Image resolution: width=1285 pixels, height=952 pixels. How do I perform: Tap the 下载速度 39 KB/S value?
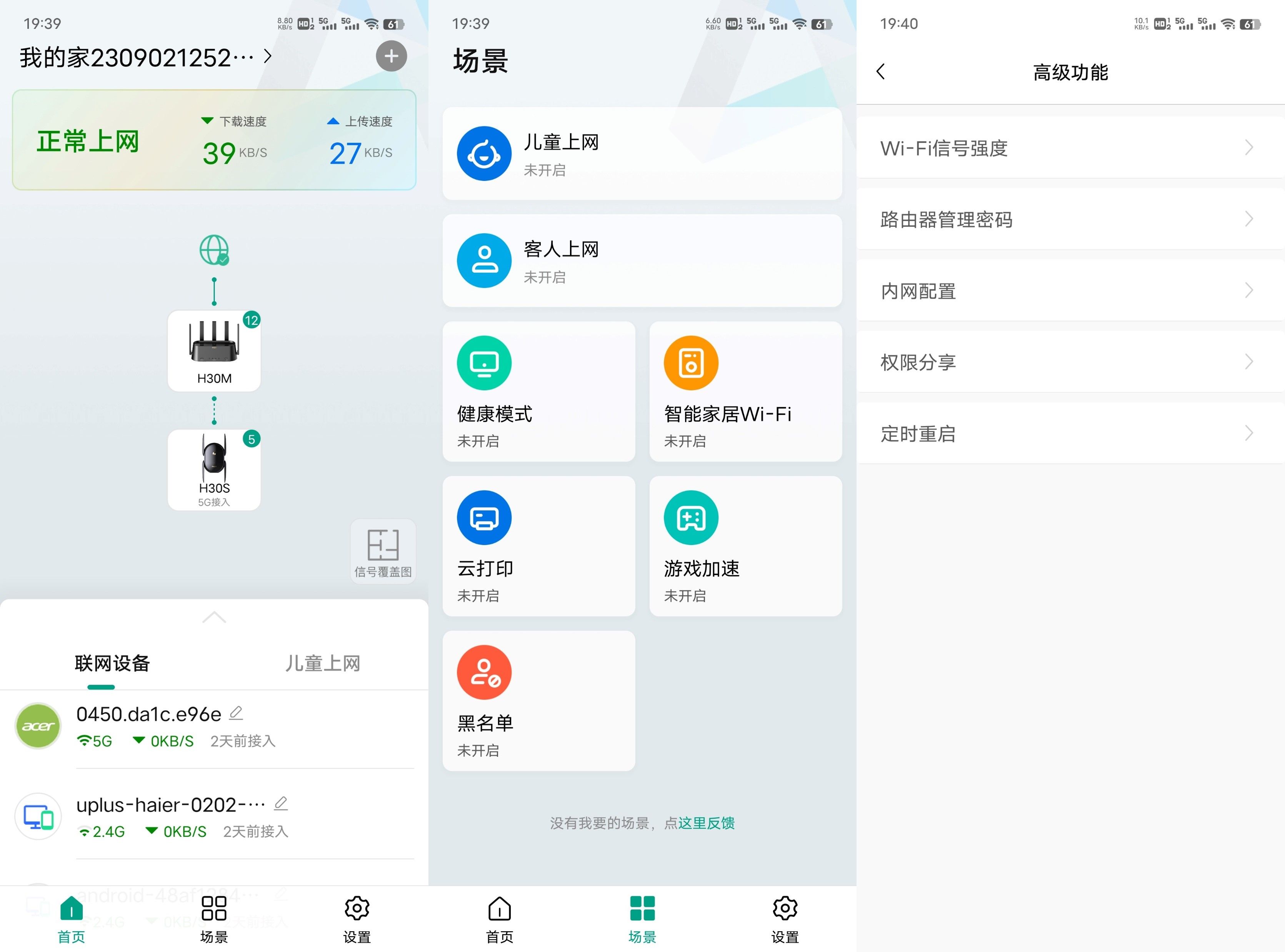click(235, 153)
